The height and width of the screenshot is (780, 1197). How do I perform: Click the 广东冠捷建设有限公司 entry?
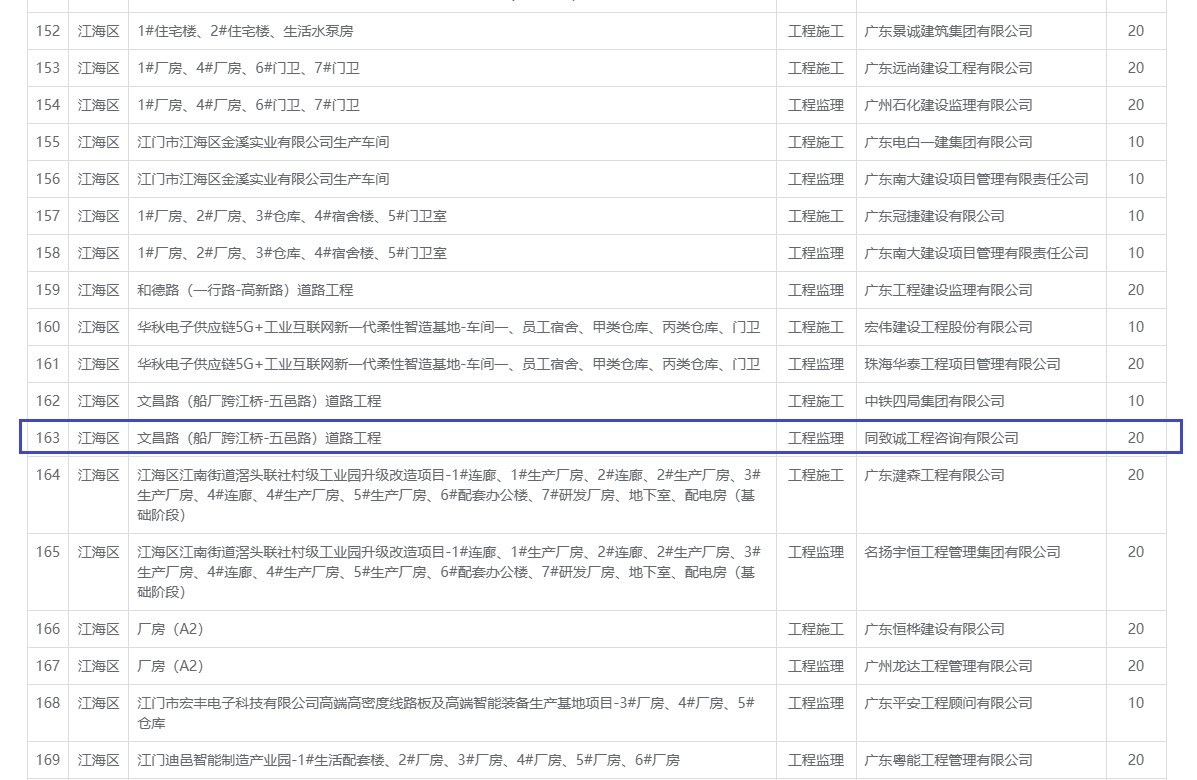point(934,216)
